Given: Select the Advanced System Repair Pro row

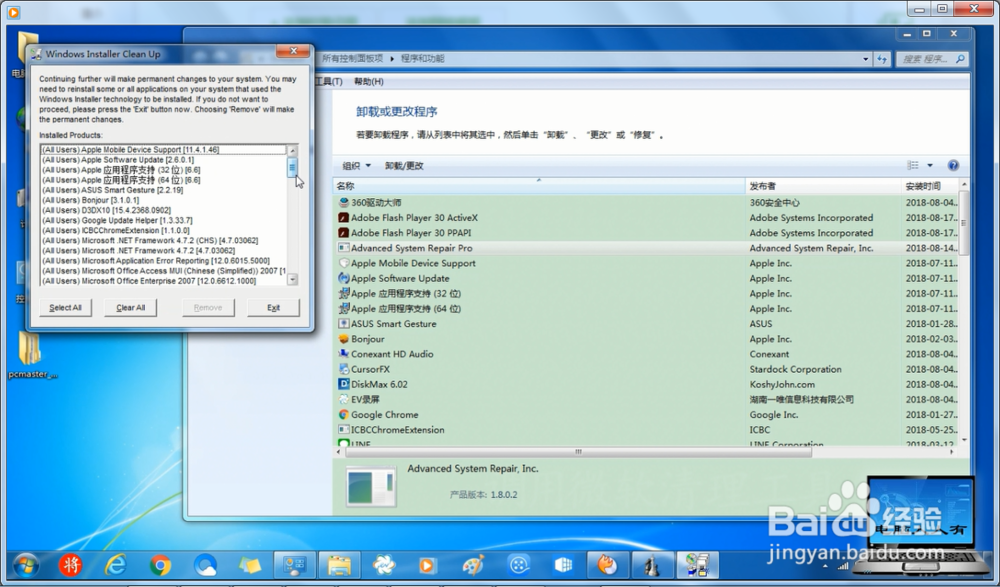Looking at the screenshot, I should (646, 248).
